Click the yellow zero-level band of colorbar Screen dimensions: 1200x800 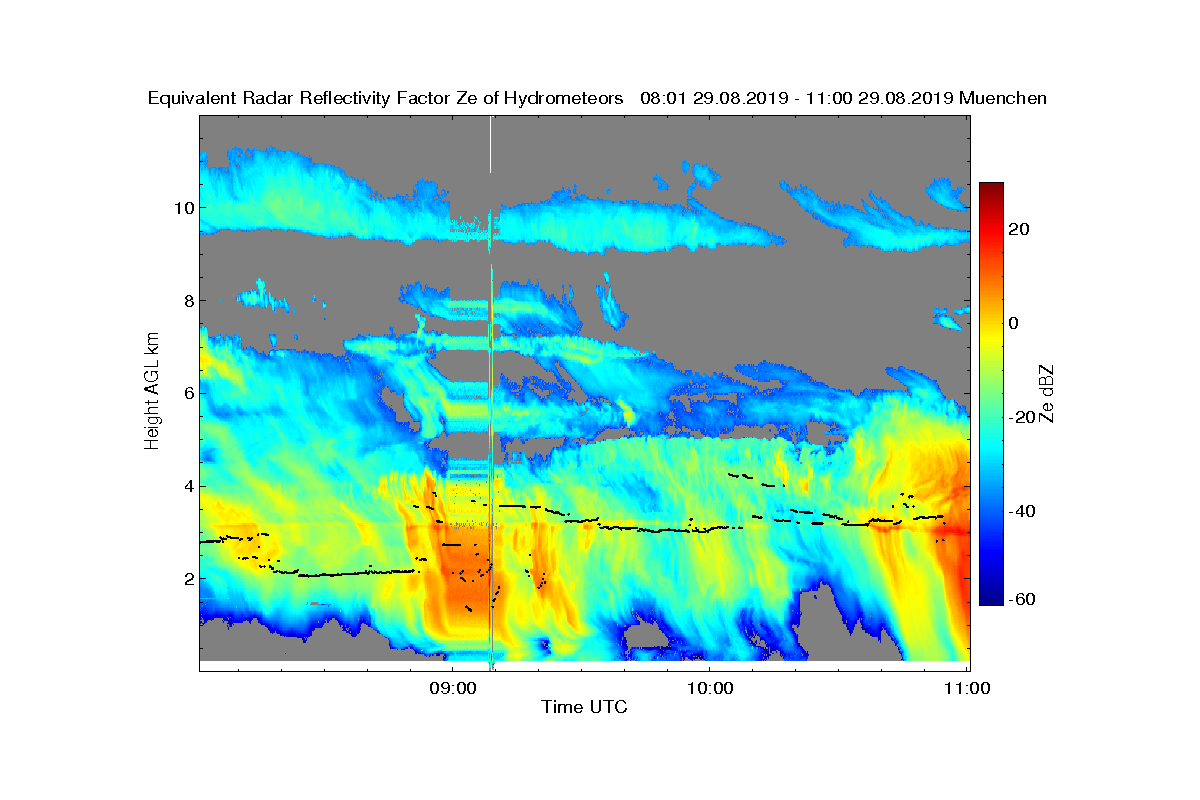pyautogui.click(x=991, y=323)
